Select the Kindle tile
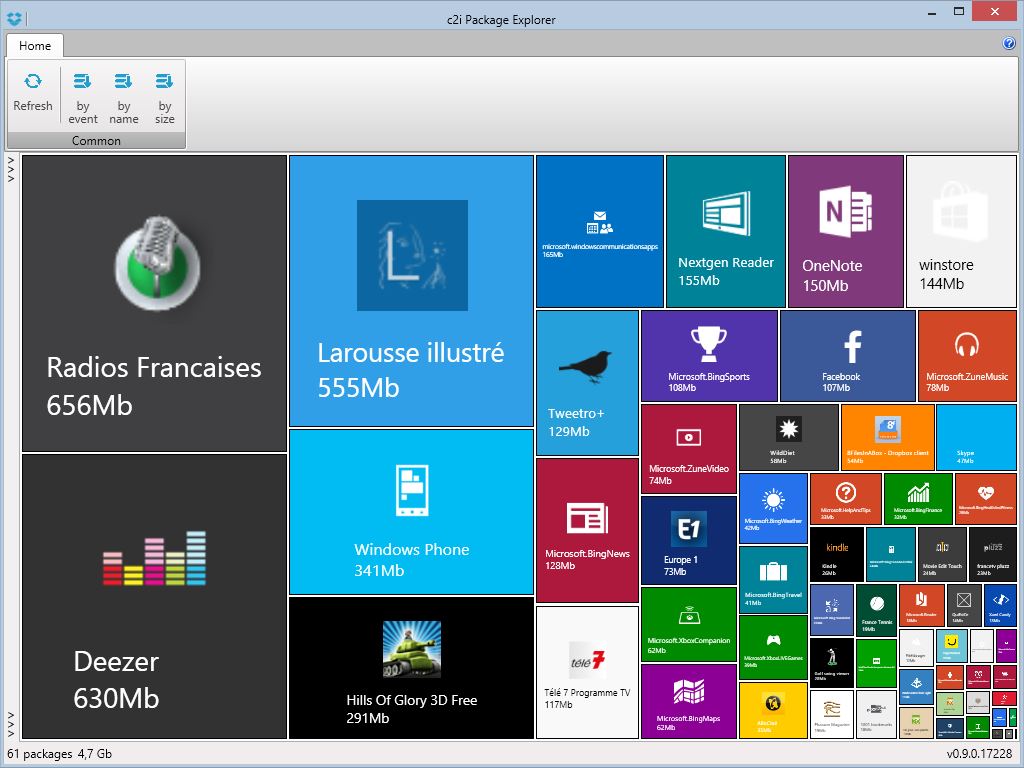 [837, 554]
